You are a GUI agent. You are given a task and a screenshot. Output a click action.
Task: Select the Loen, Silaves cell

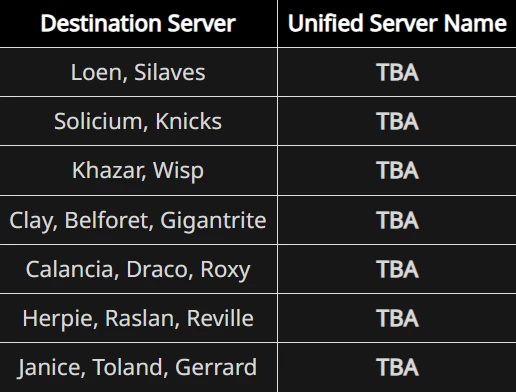click(138, 72)
